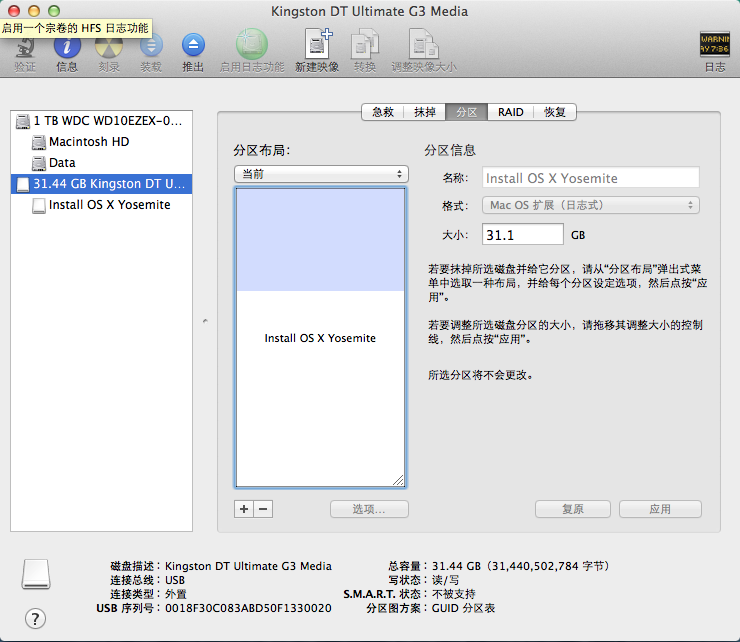This screenshot has width=740, height=642.
Task: Select Macintosh HD in the sidebar
Action: [x=101, y=142]
